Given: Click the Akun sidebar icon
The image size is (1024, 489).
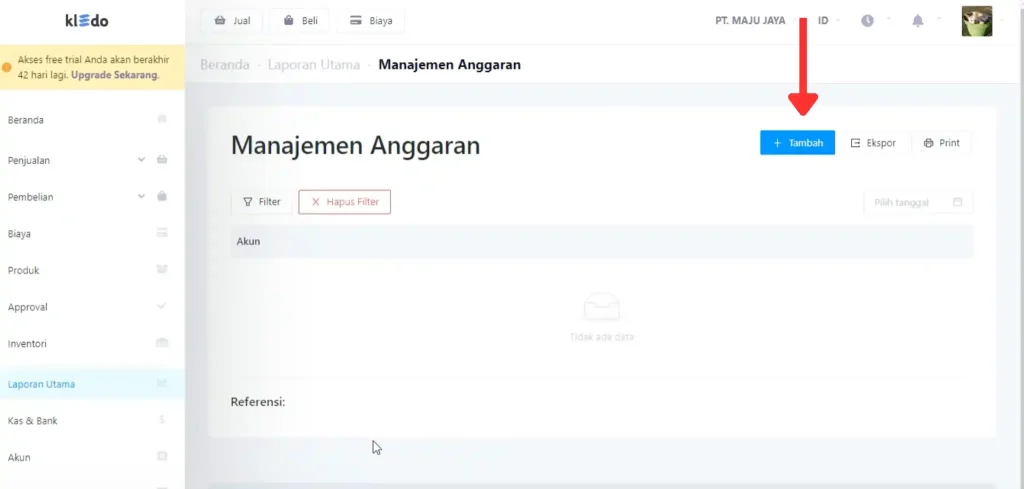Looking at the screenshot, I should [162, 456].
